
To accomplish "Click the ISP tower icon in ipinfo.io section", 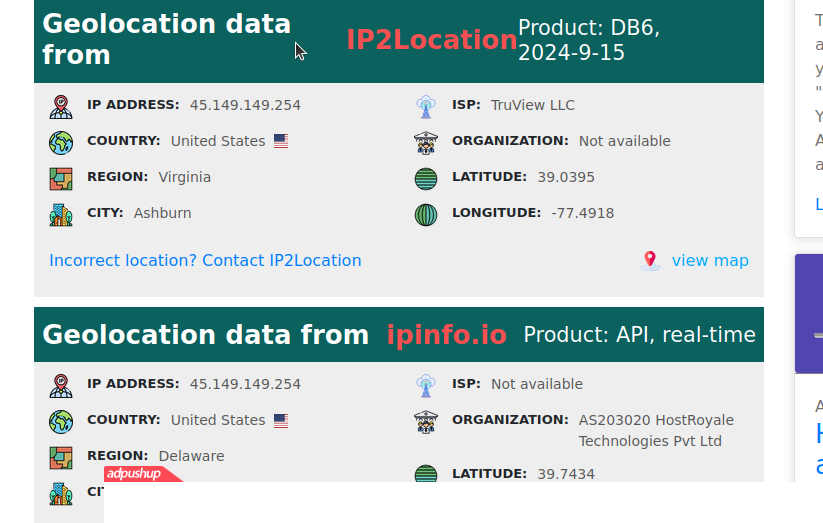I will 426,385.
